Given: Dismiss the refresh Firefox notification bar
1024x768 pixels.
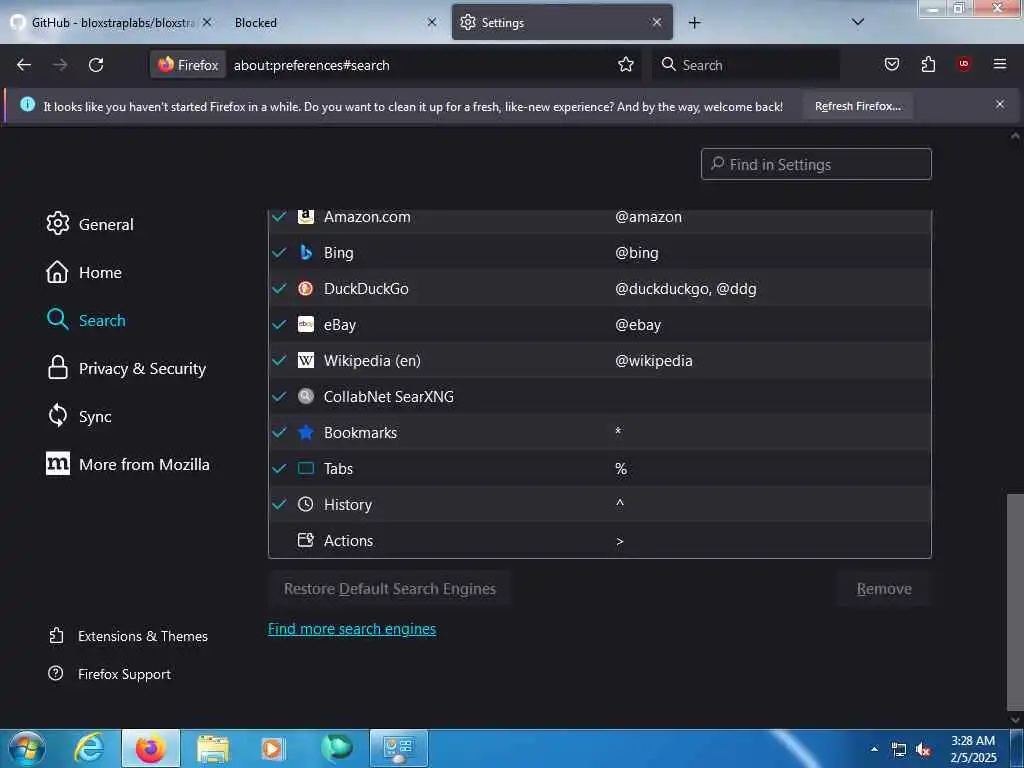Looking at the screenshot, I should tap(1000, 104).
